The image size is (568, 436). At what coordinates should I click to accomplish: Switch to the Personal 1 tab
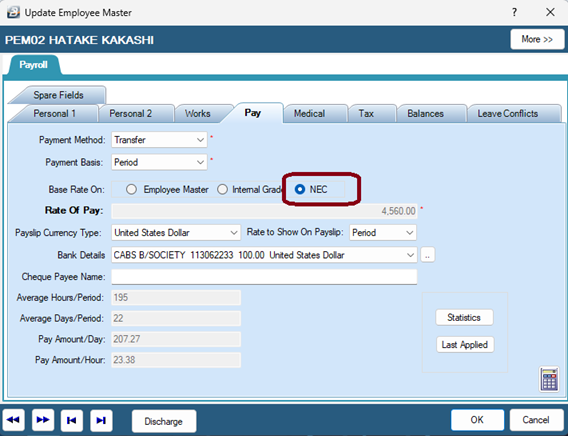[x=54, y=114]
